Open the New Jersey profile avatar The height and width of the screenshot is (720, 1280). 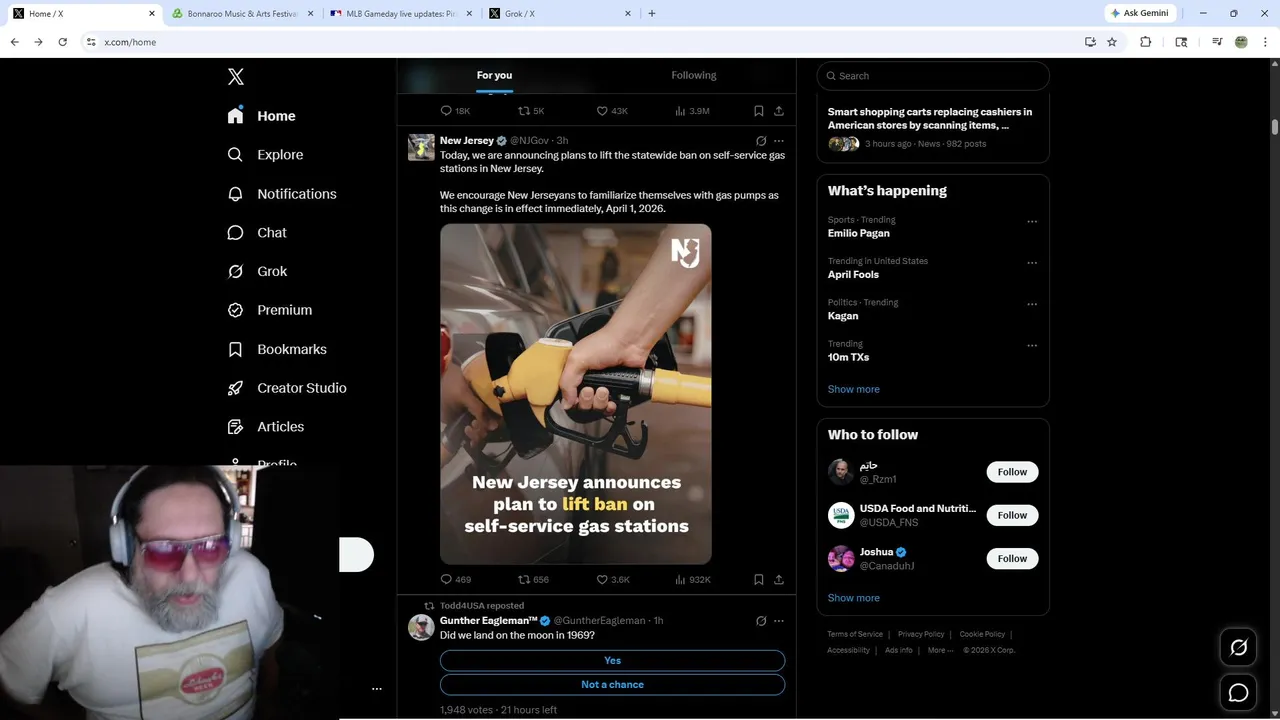point(421,147)
